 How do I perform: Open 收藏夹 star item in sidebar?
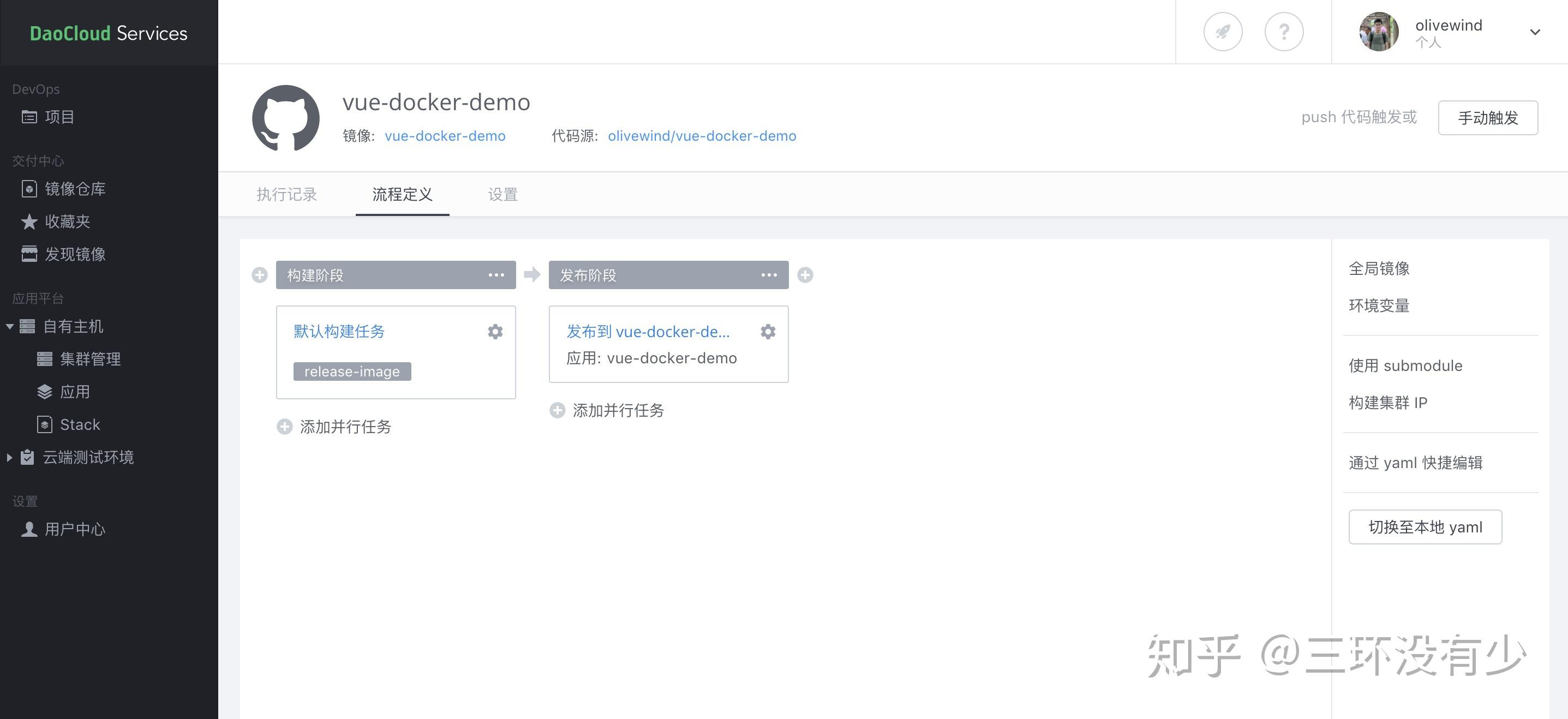(67, 221)
